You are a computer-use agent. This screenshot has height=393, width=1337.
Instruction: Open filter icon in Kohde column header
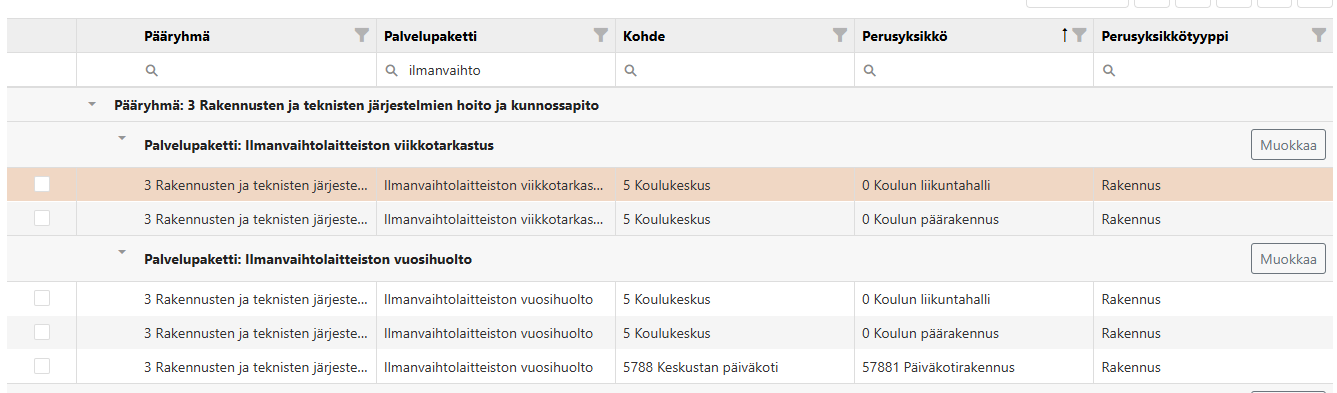[840, 35]
